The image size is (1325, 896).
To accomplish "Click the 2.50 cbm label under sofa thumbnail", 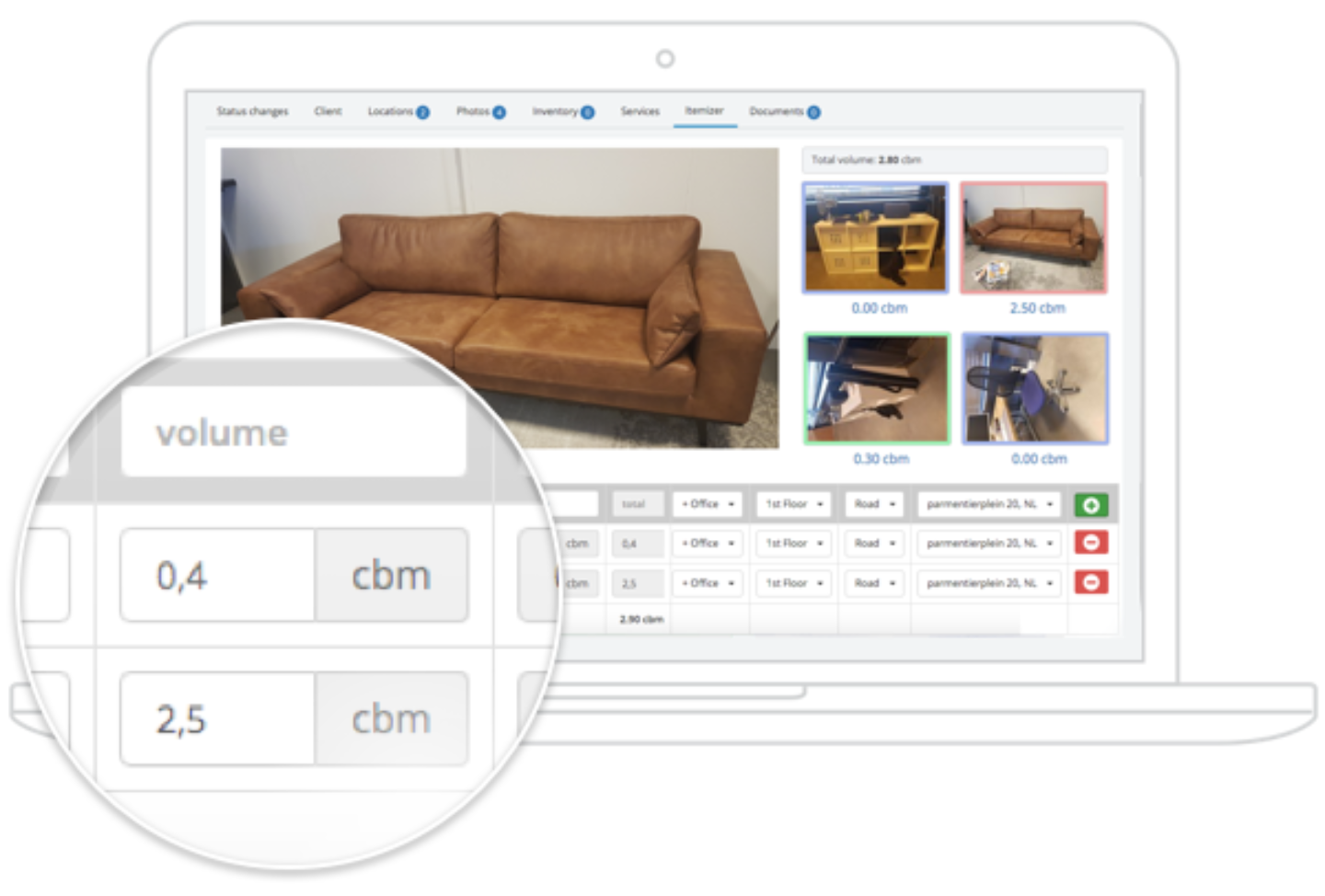I will click(1037, 308).
